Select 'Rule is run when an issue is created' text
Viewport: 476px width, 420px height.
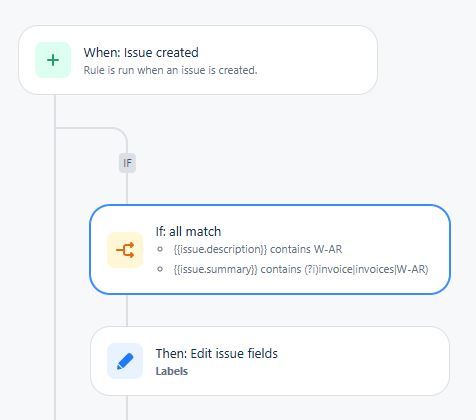coord(170,70)
